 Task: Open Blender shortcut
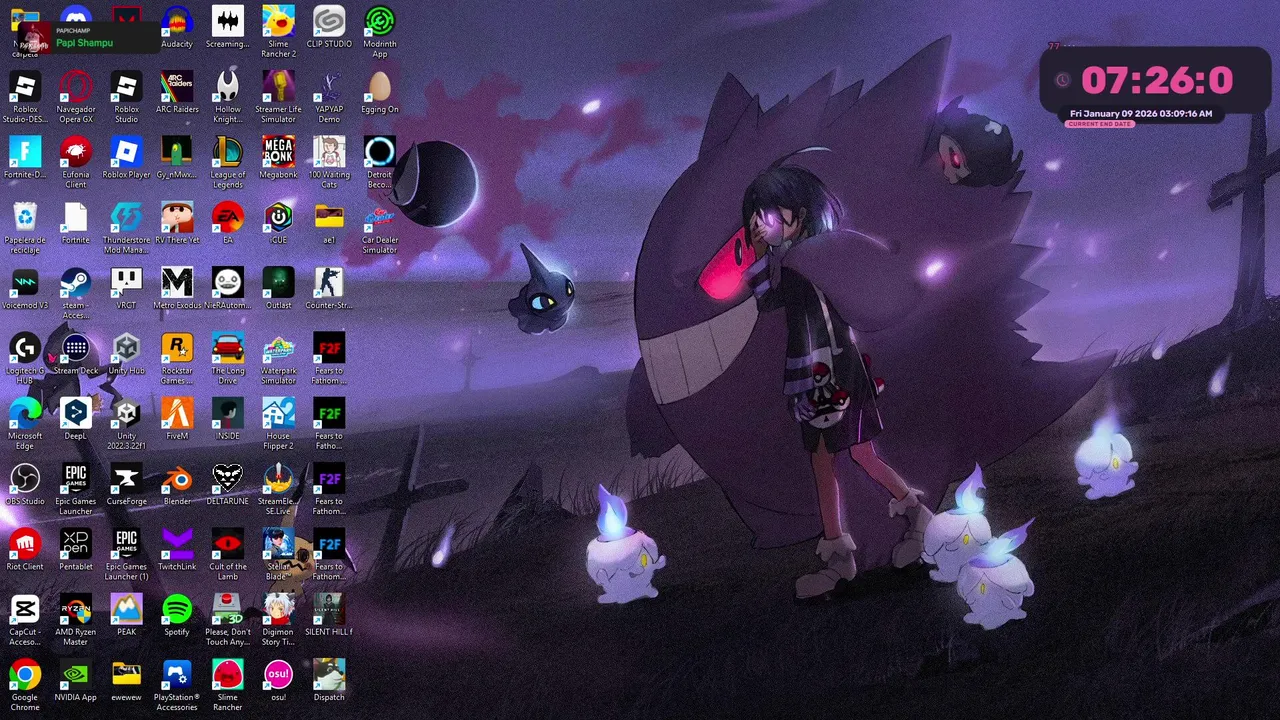tap(177, 478)
